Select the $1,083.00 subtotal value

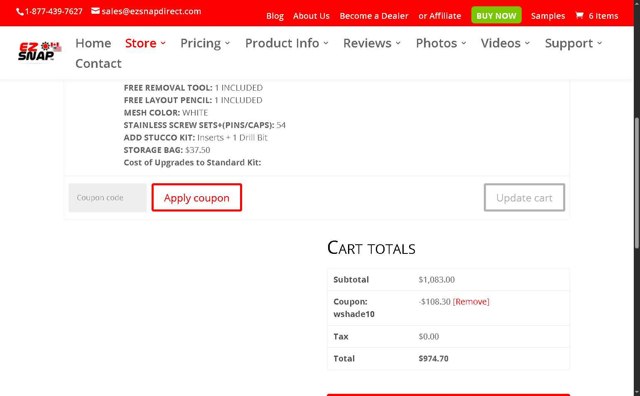(436, 280)
